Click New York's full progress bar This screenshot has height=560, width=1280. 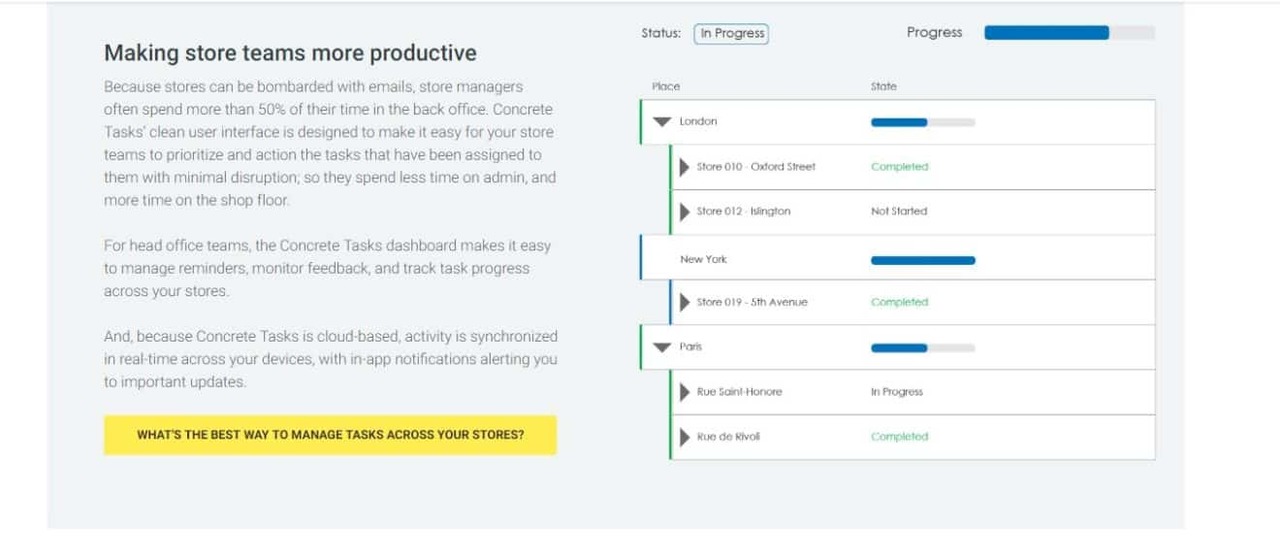click(922, 260)
